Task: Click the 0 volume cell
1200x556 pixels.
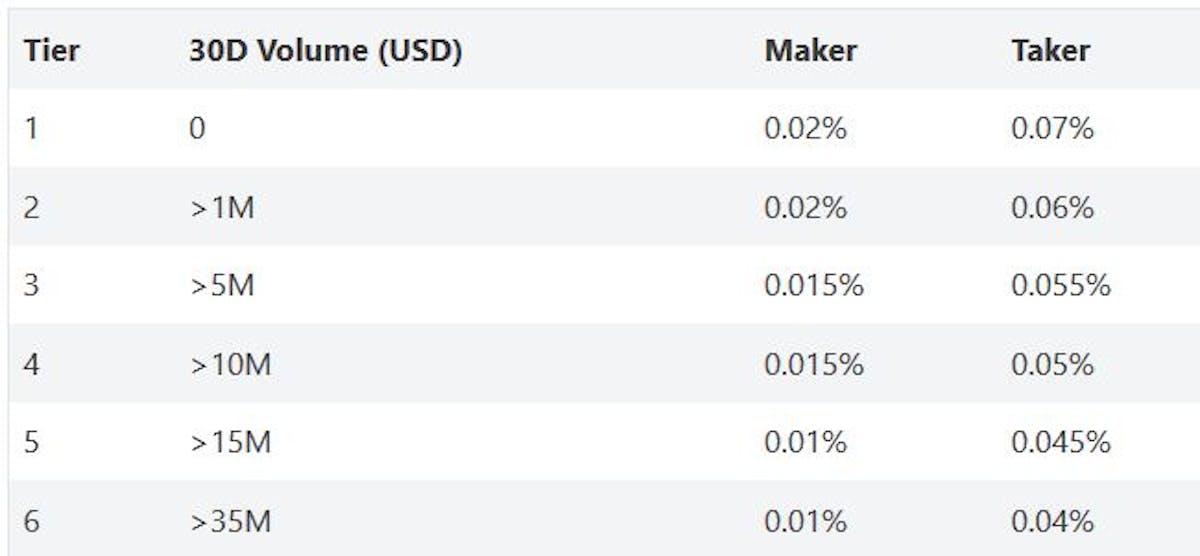Action: 198,129
